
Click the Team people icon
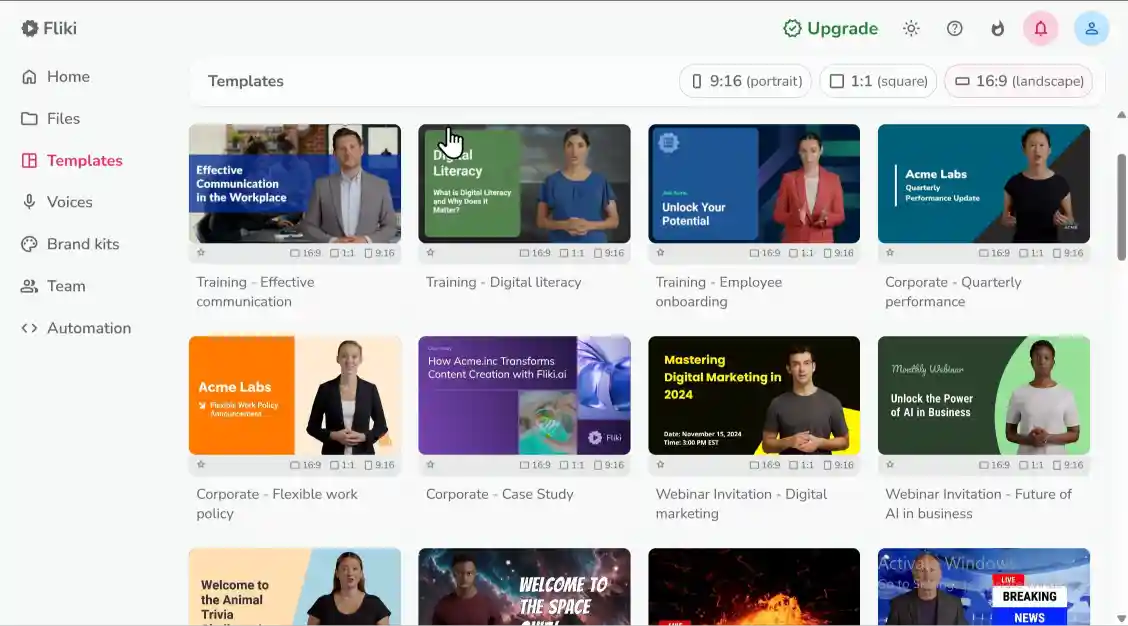30,286
